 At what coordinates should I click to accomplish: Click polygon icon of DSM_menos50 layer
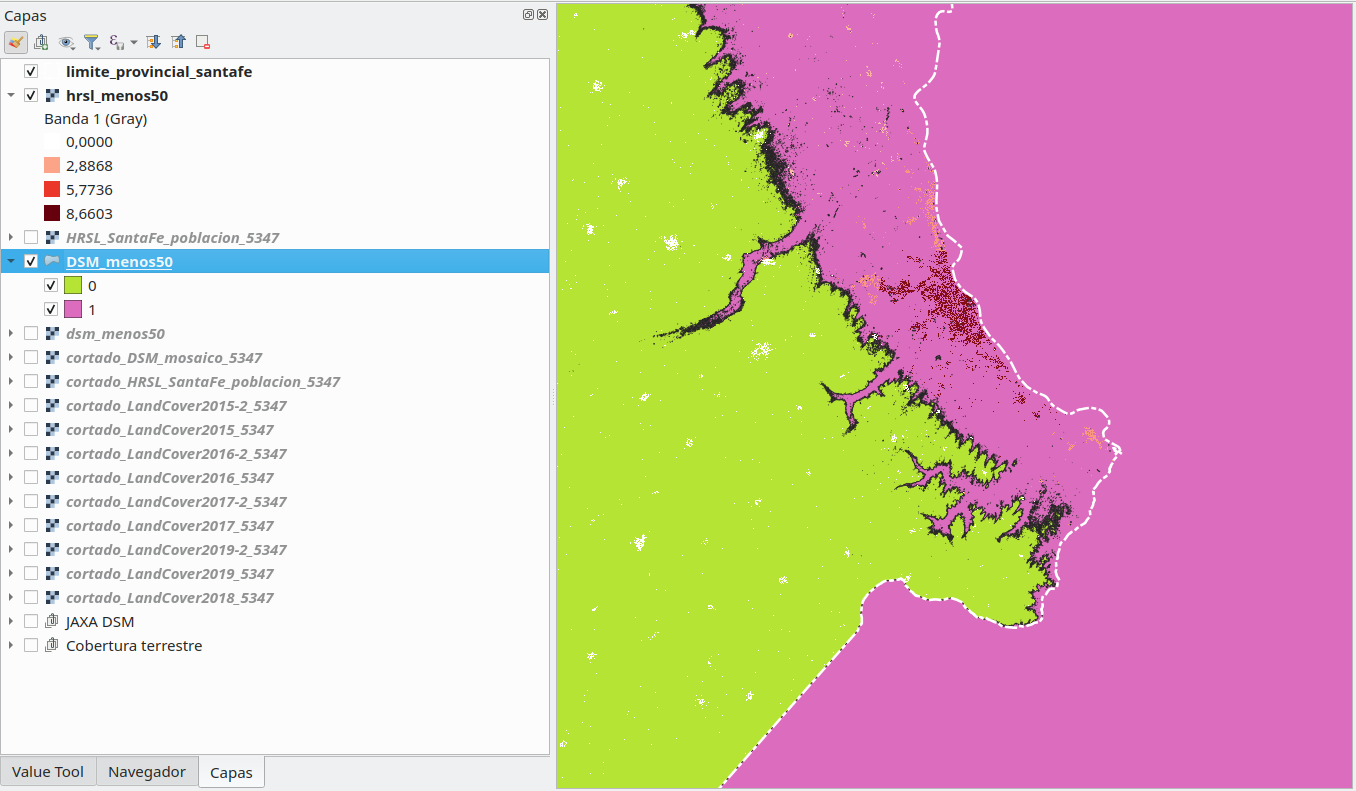[x=52, y=261]
